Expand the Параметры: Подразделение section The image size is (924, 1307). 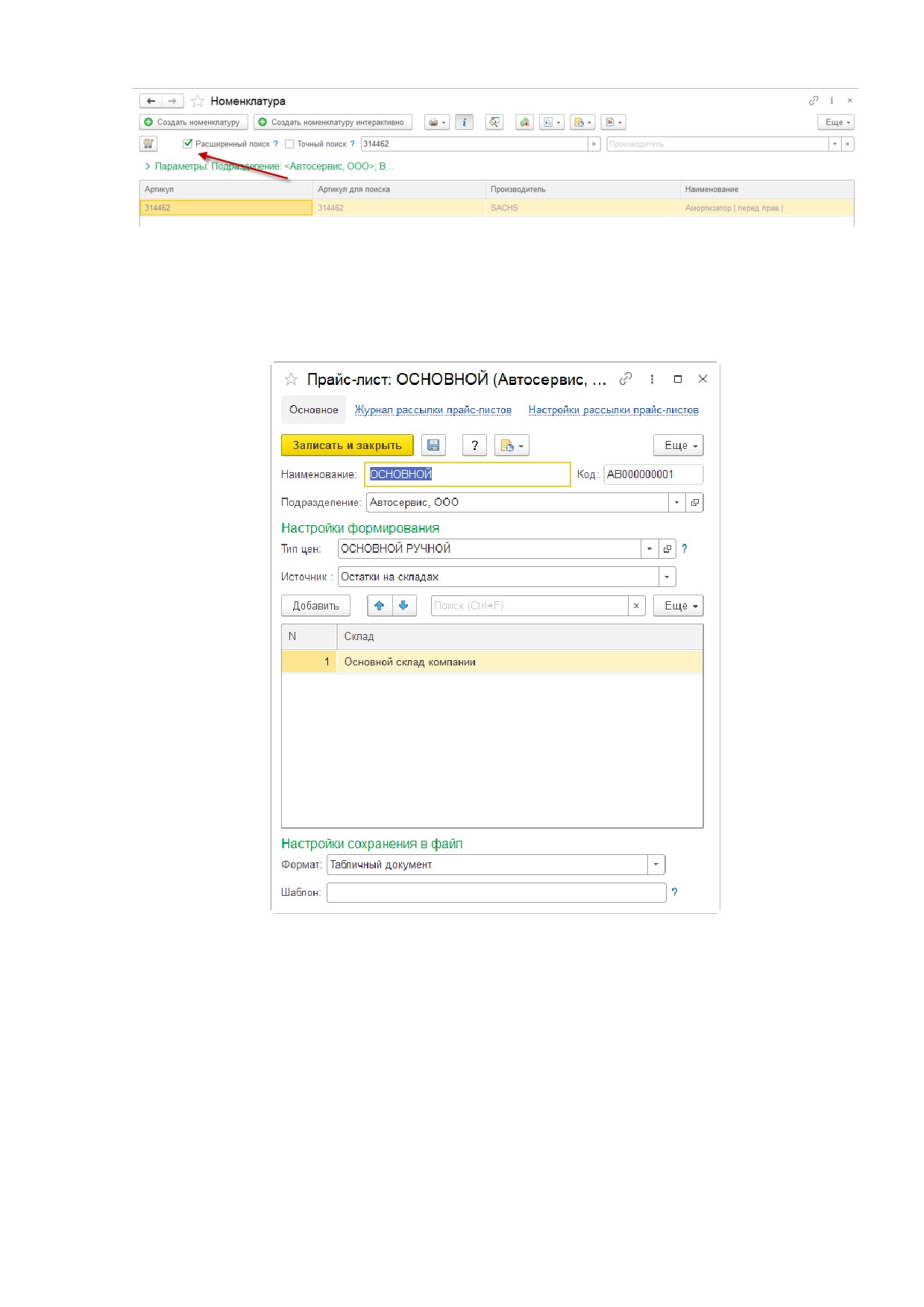click(148, 166)
